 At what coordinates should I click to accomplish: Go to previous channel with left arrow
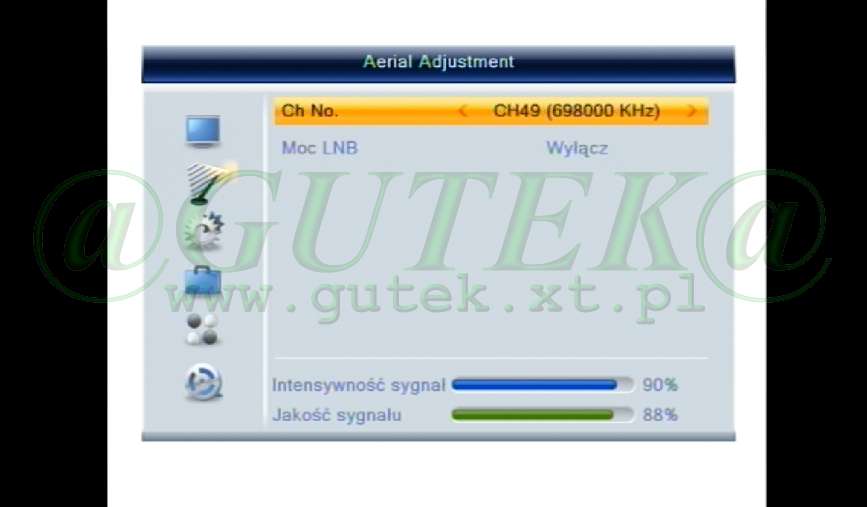pyautogui.click(x=463, y=111)
